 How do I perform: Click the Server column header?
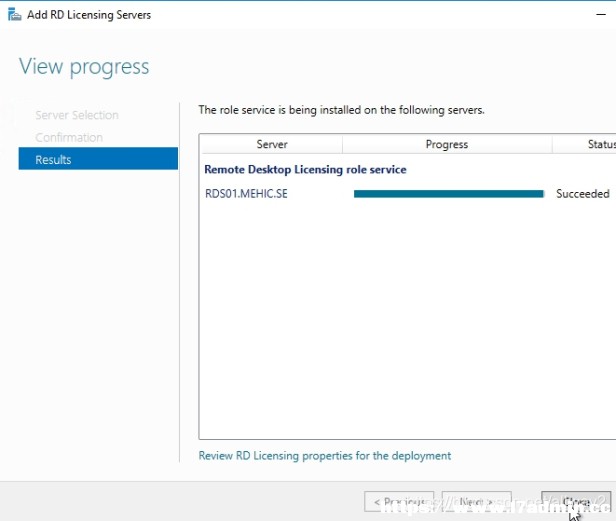tap(272, 144)
